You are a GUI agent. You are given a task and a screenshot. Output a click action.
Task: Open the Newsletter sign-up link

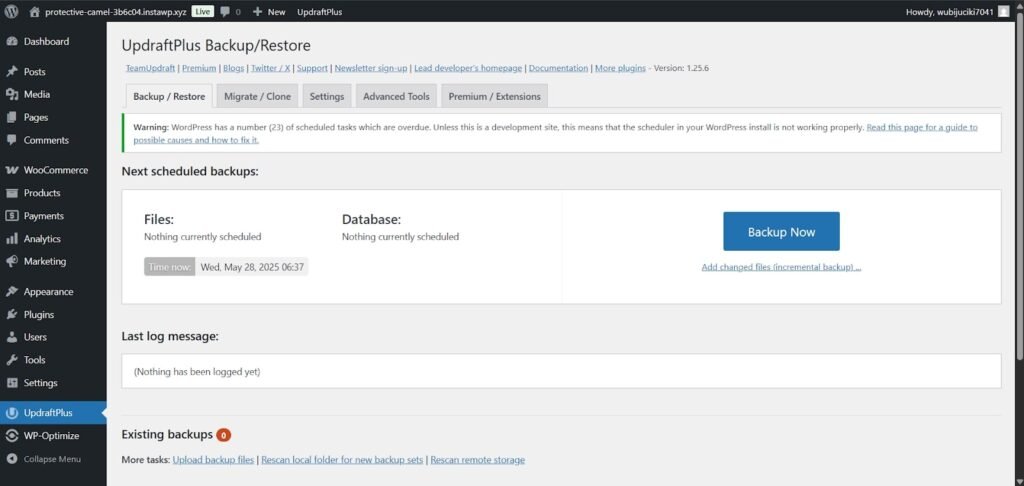click(371, 68)
